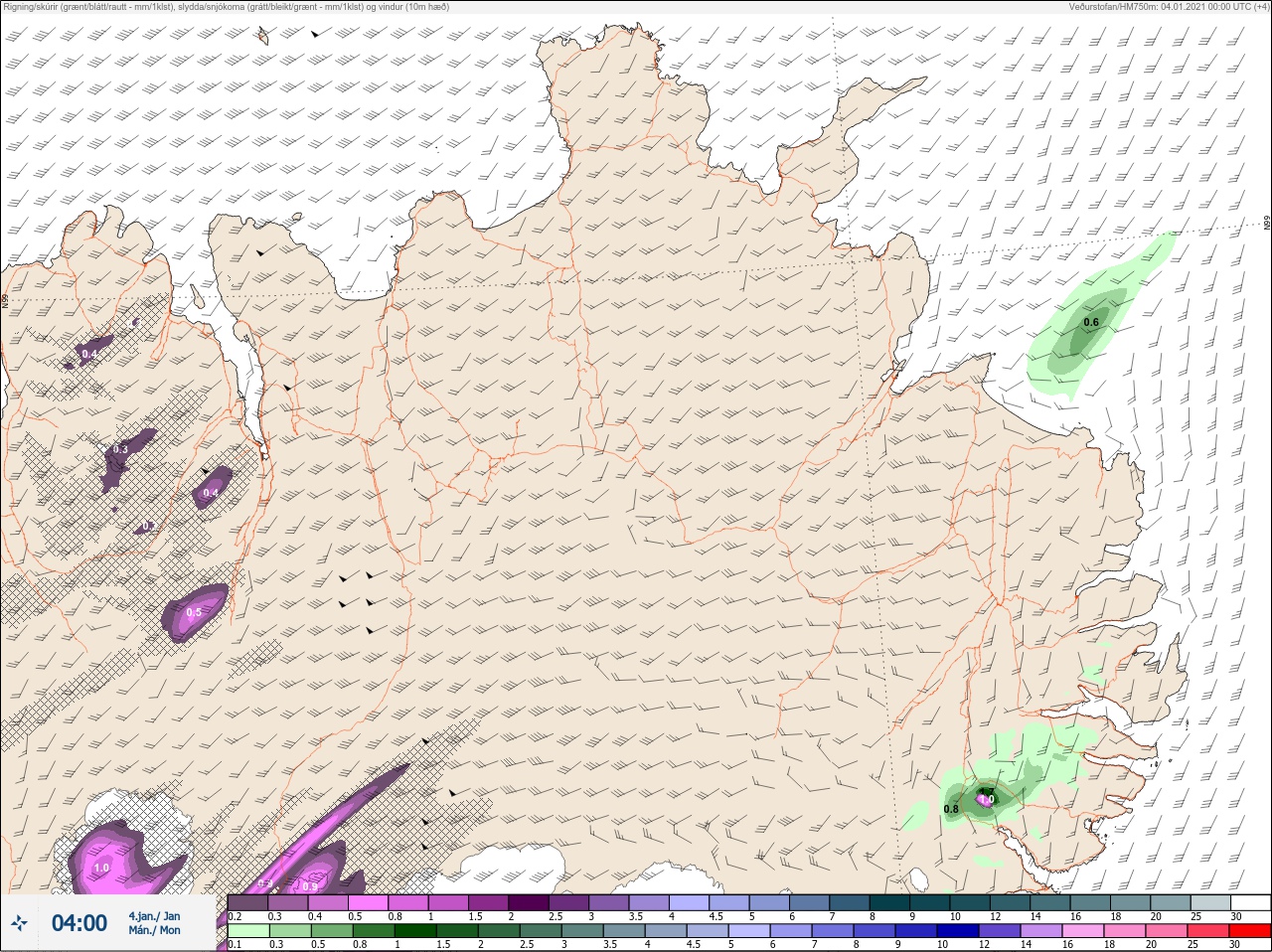This screenshot has height=952, width=1272.
Task: Click the rain legend label 4.5
Action: pyautogui.click(x=694, y=945)
